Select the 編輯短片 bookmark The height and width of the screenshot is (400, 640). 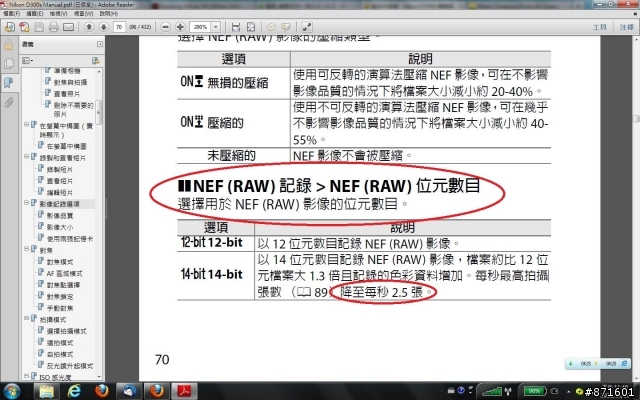pos(60,193)
